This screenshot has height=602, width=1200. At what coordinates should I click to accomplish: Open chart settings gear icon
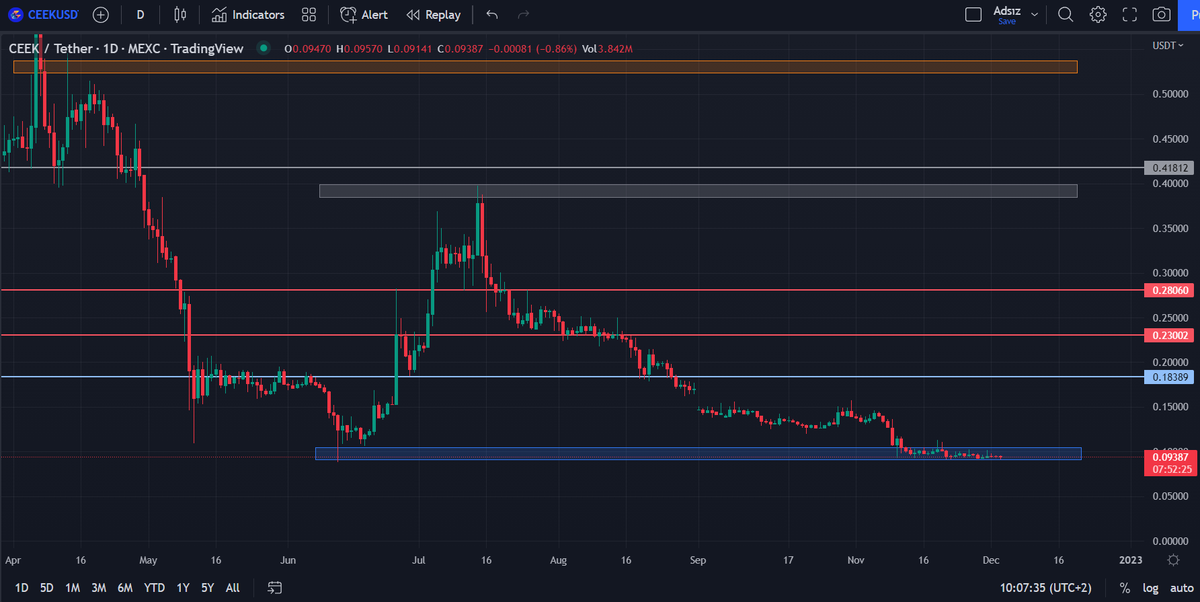(x=1098, y=15)
